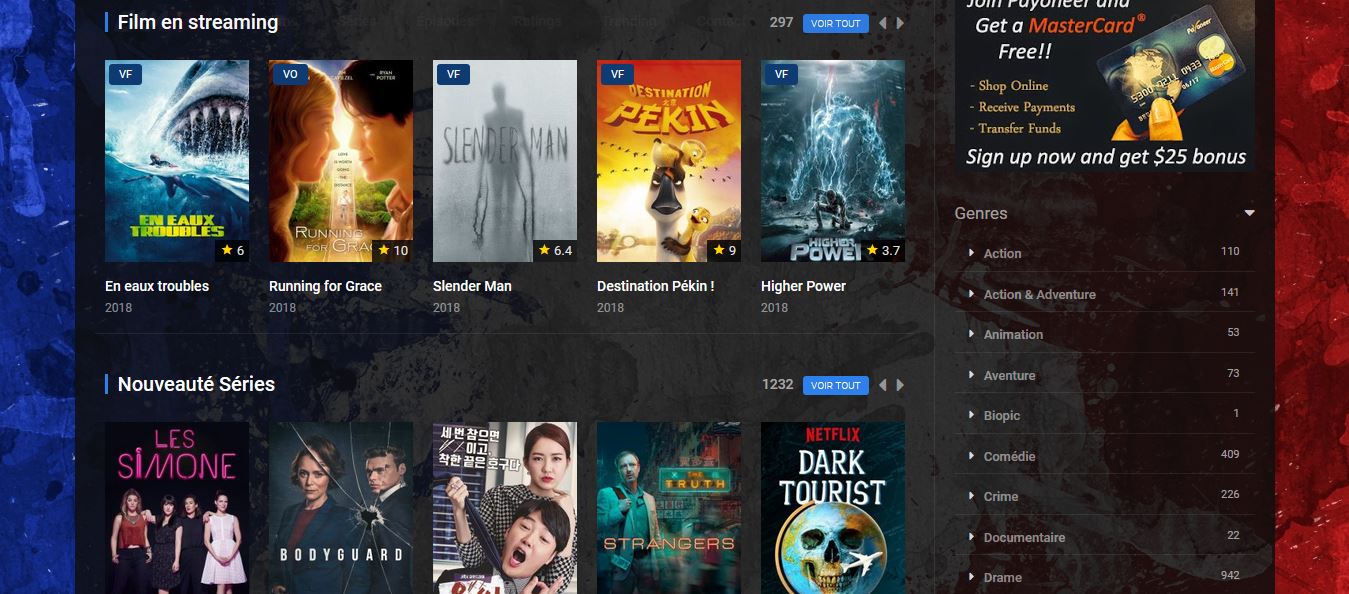The width and height of the screenshot is (1349, 594).
Task: Click previous arrow in Film en streaming
Action: [x=883, y=23]
